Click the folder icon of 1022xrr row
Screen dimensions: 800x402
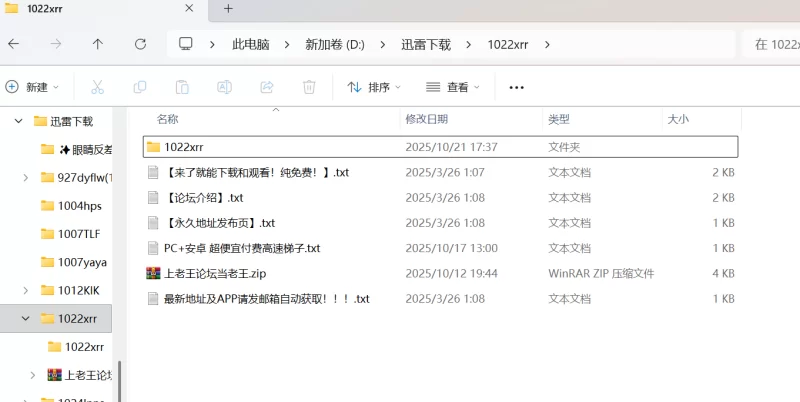click(153, 147)
